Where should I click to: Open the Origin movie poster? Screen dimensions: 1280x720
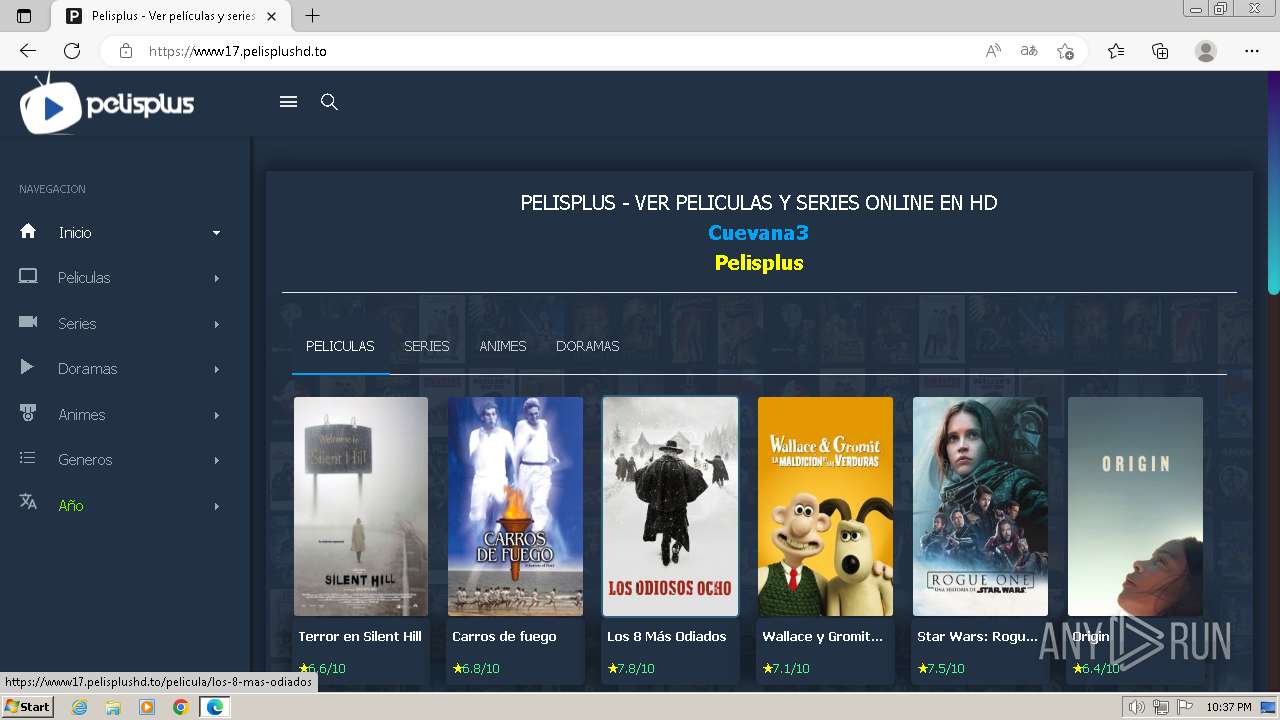1135,506
